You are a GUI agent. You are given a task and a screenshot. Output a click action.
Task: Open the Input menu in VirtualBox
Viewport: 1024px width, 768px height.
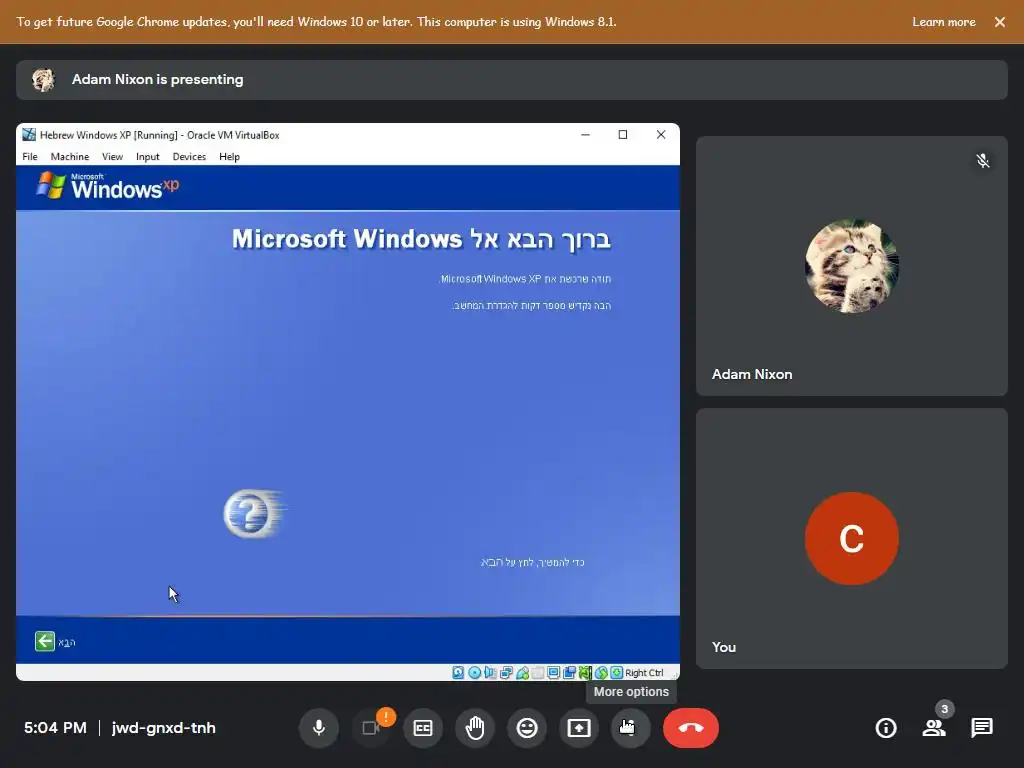pos(148,157)
